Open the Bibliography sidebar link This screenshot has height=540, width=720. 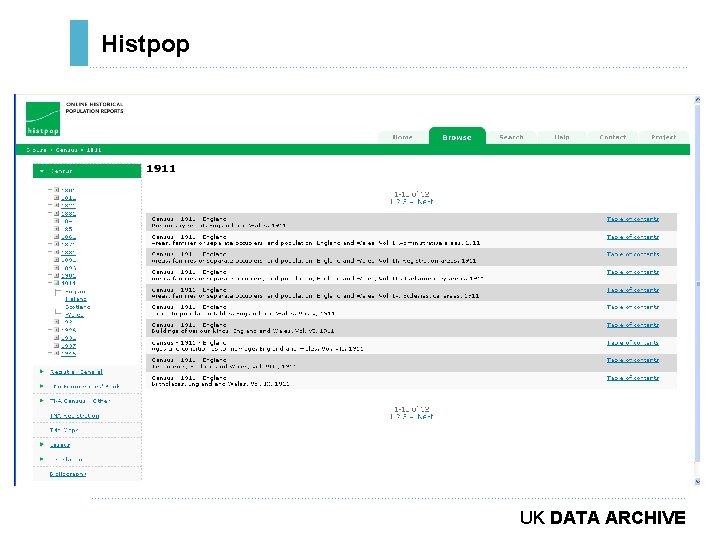68,474
